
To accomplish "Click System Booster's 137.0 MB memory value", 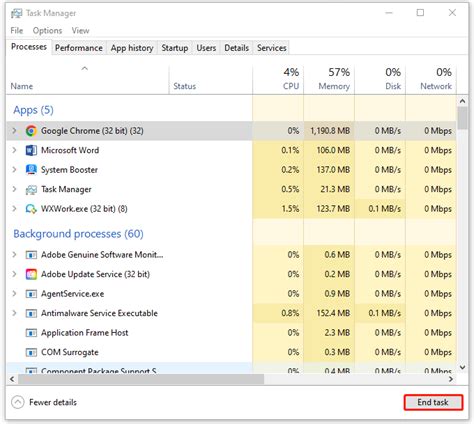I will point(333,170).
